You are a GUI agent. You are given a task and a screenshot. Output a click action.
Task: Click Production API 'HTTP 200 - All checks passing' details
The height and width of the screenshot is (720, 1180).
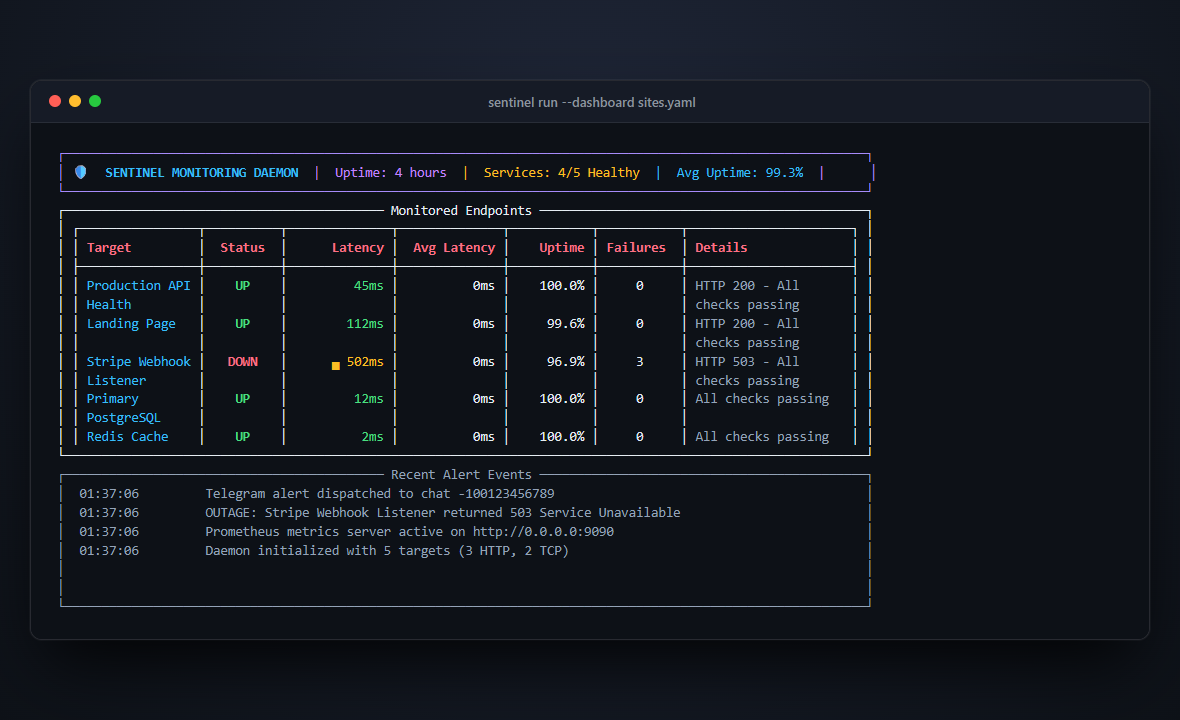pos(747,295)
